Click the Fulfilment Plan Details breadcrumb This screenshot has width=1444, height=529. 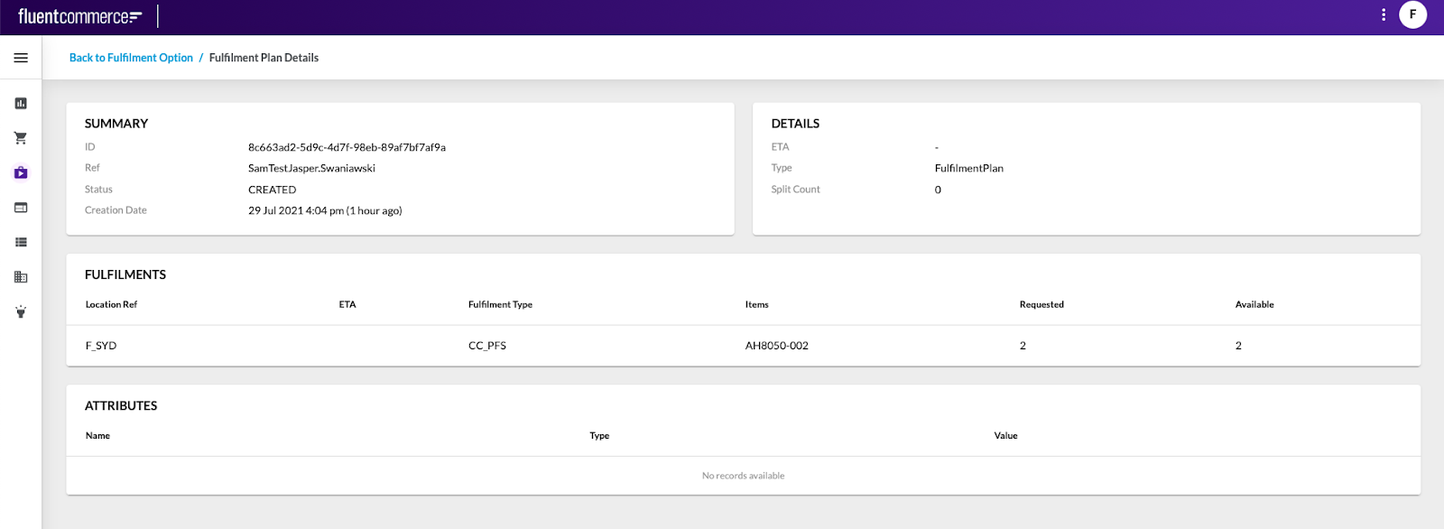264,58
